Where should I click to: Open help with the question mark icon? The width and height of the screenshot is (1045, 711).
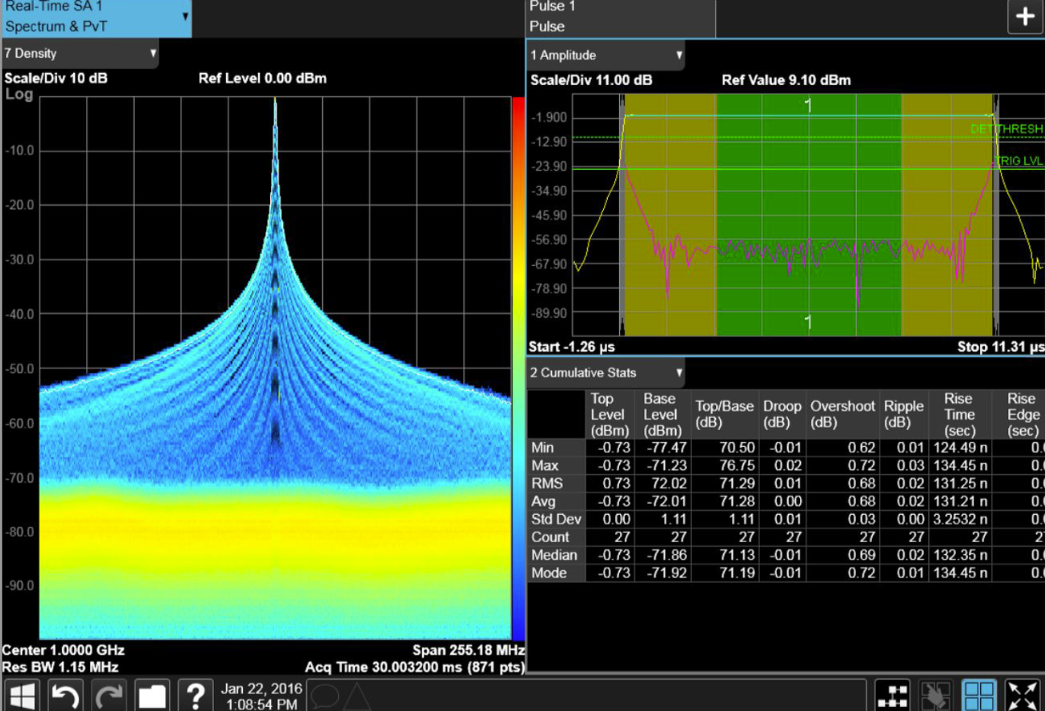pyautogui.click(x=196, y=695)
